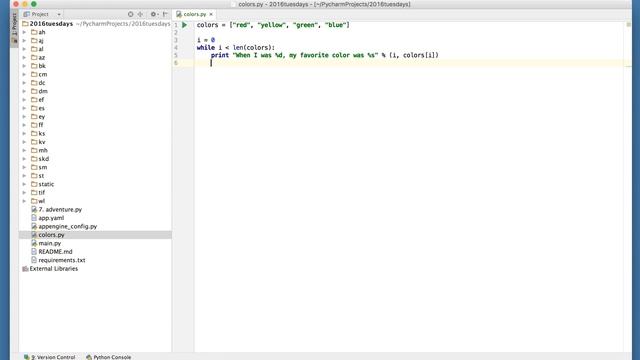Viewport: 640px width, 360px height.
Task: Click the print statement line
Action: click(x=324, y=55)
